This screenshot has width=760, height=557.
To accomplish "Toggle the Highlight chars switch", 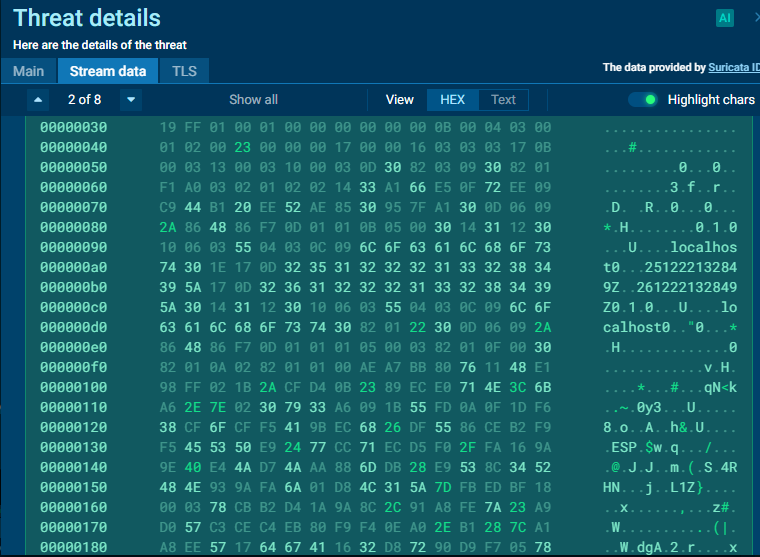I will [642, 99].
